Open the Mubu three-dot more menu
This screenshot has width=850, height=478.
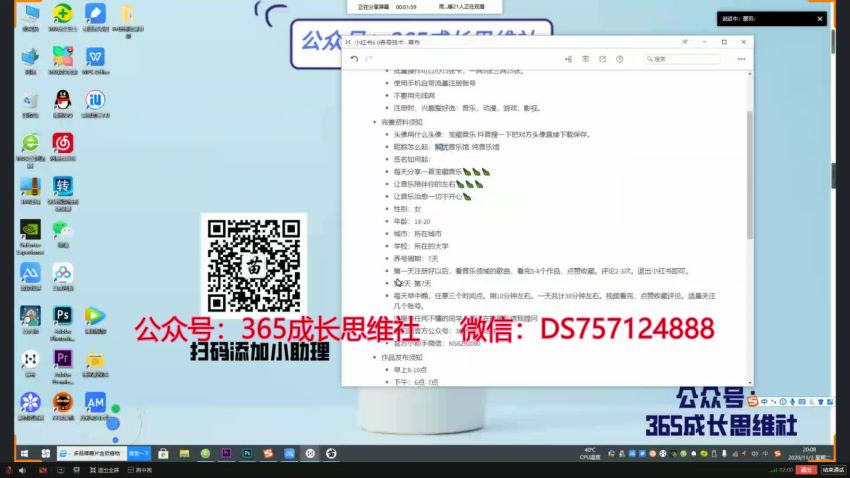click(x=741, y=59)
